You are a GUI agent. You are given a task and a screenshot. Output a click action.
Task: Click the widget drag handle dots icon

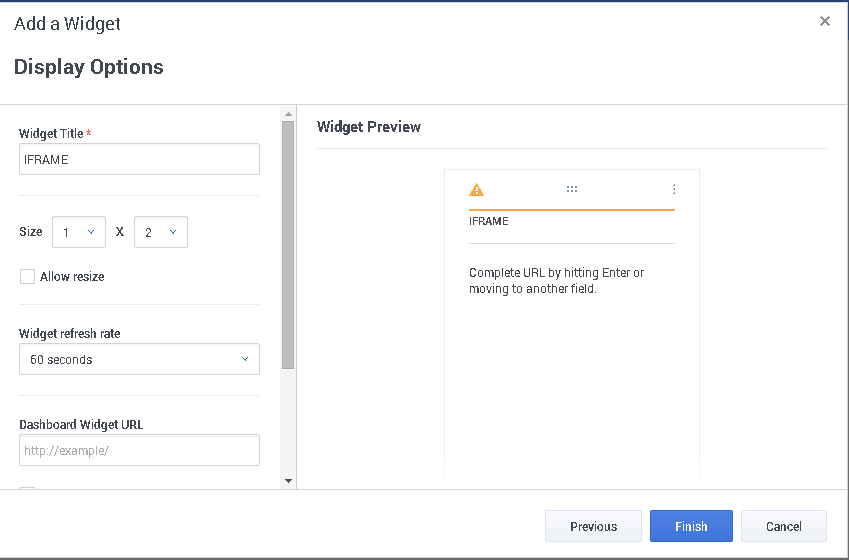click(x=572, y=189)
